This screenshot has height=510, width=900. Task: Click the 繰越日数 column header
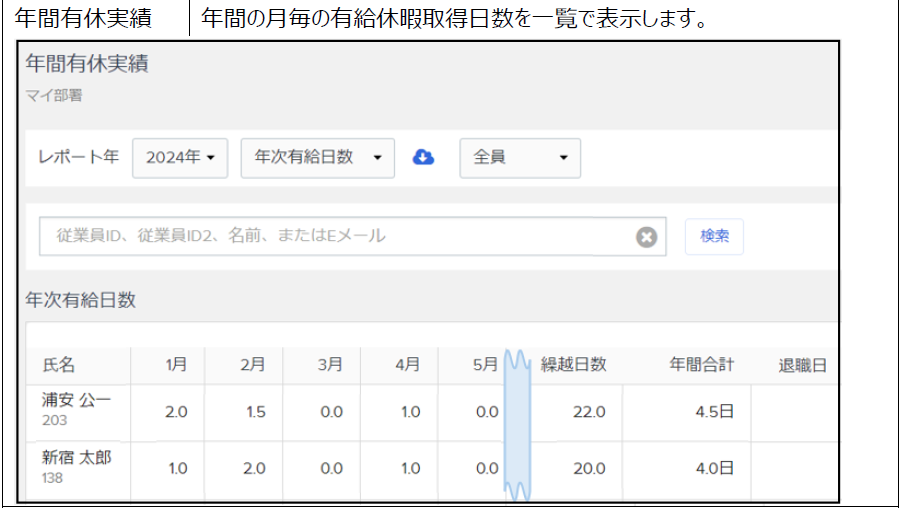(x=574, y=365)
